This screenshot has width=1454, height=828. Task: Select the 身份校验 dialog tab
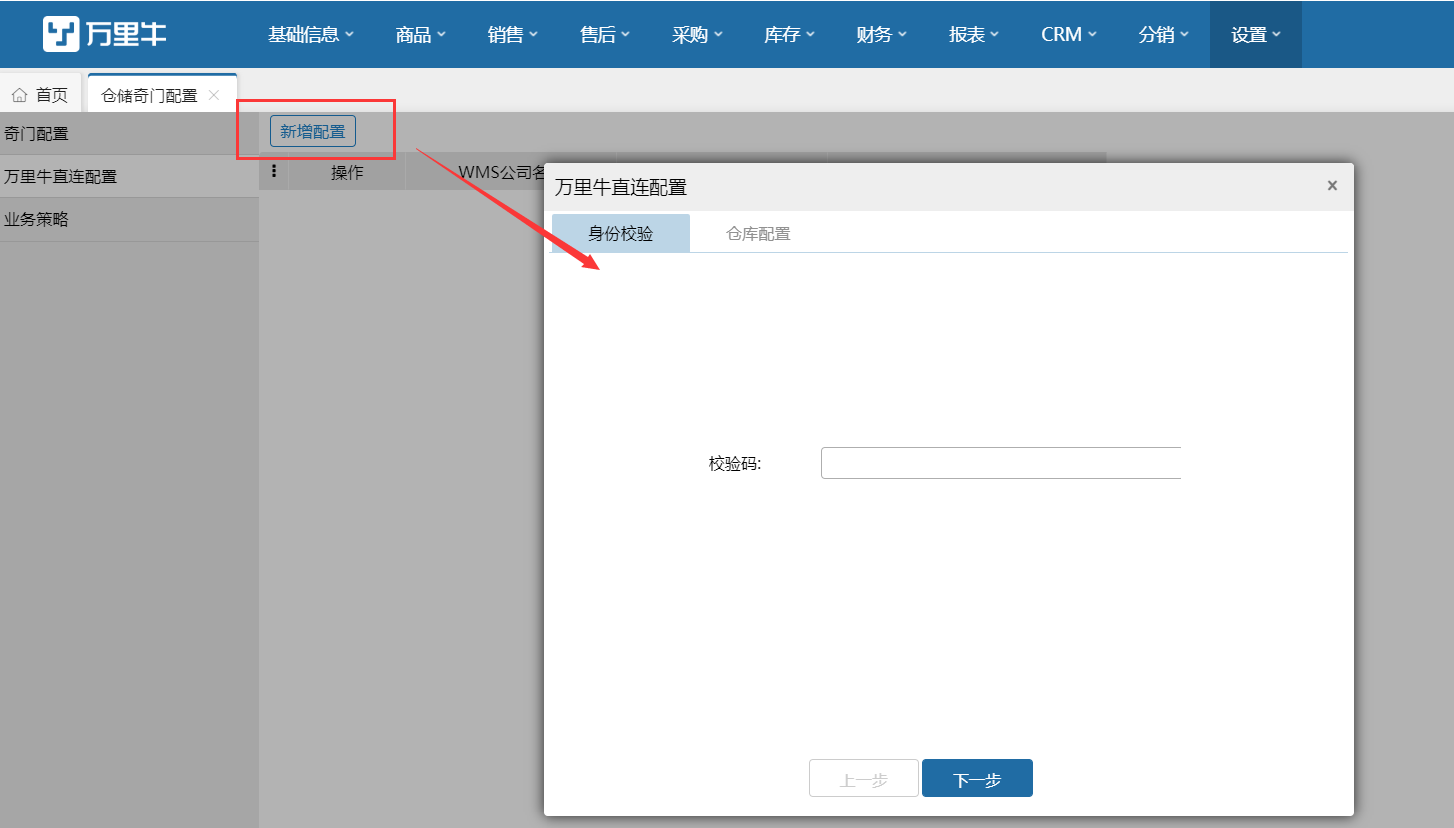621,233
